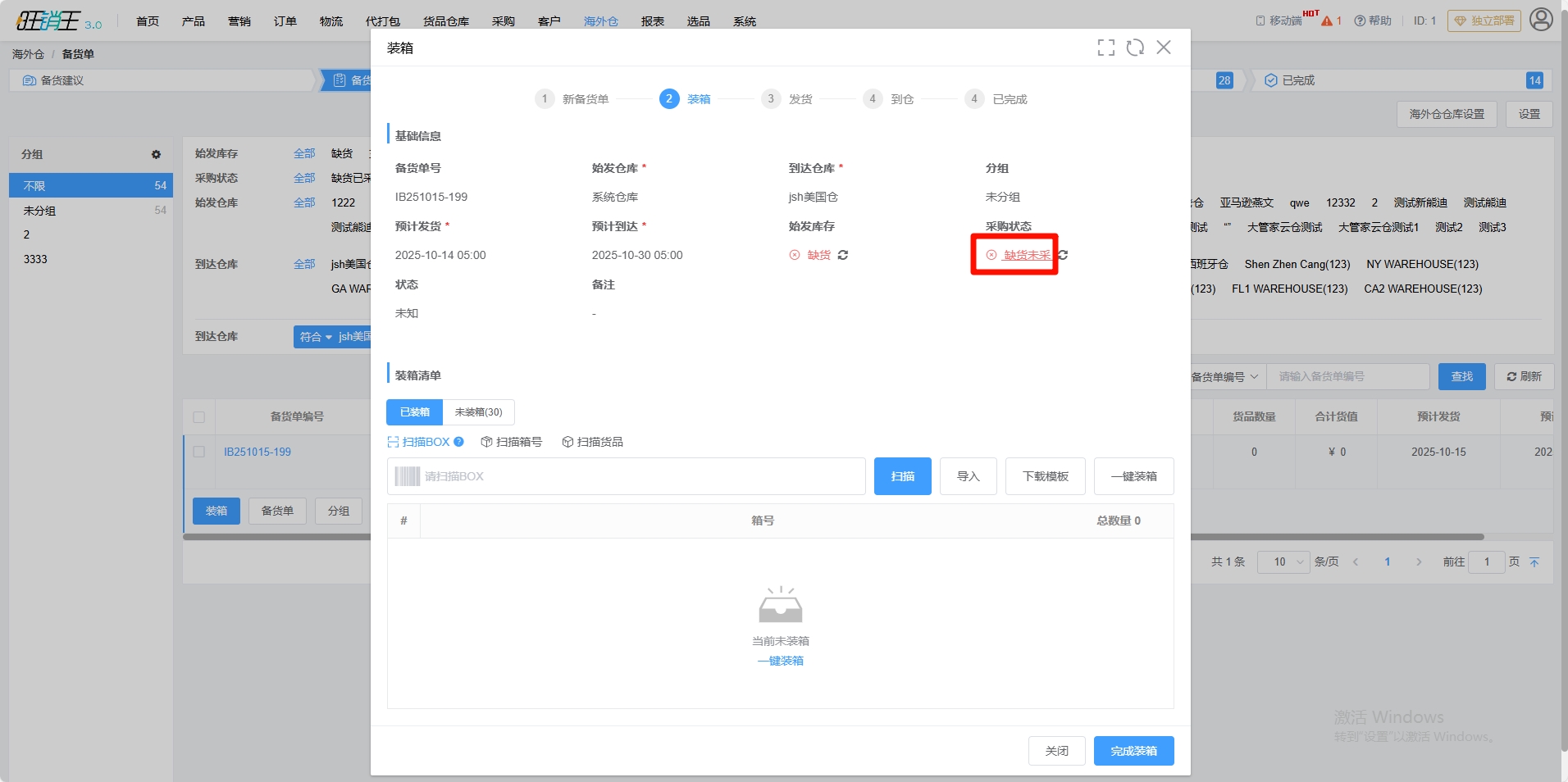Viewport: 1568px width, 782px height.
Task: Focus the 请扫描BOX input field
Action: [x=640, y=476]
